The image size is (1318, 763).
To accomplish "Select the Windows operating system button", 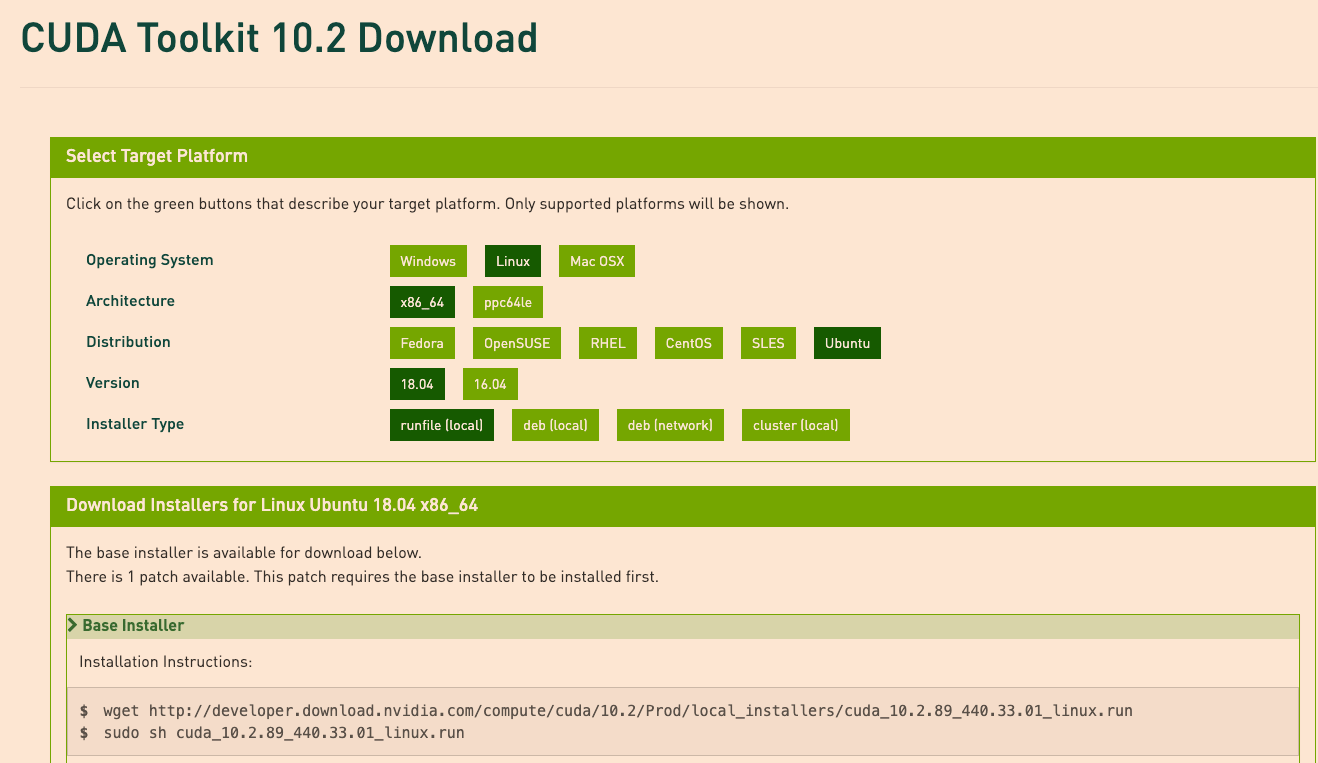I will [x=428, y=261].
